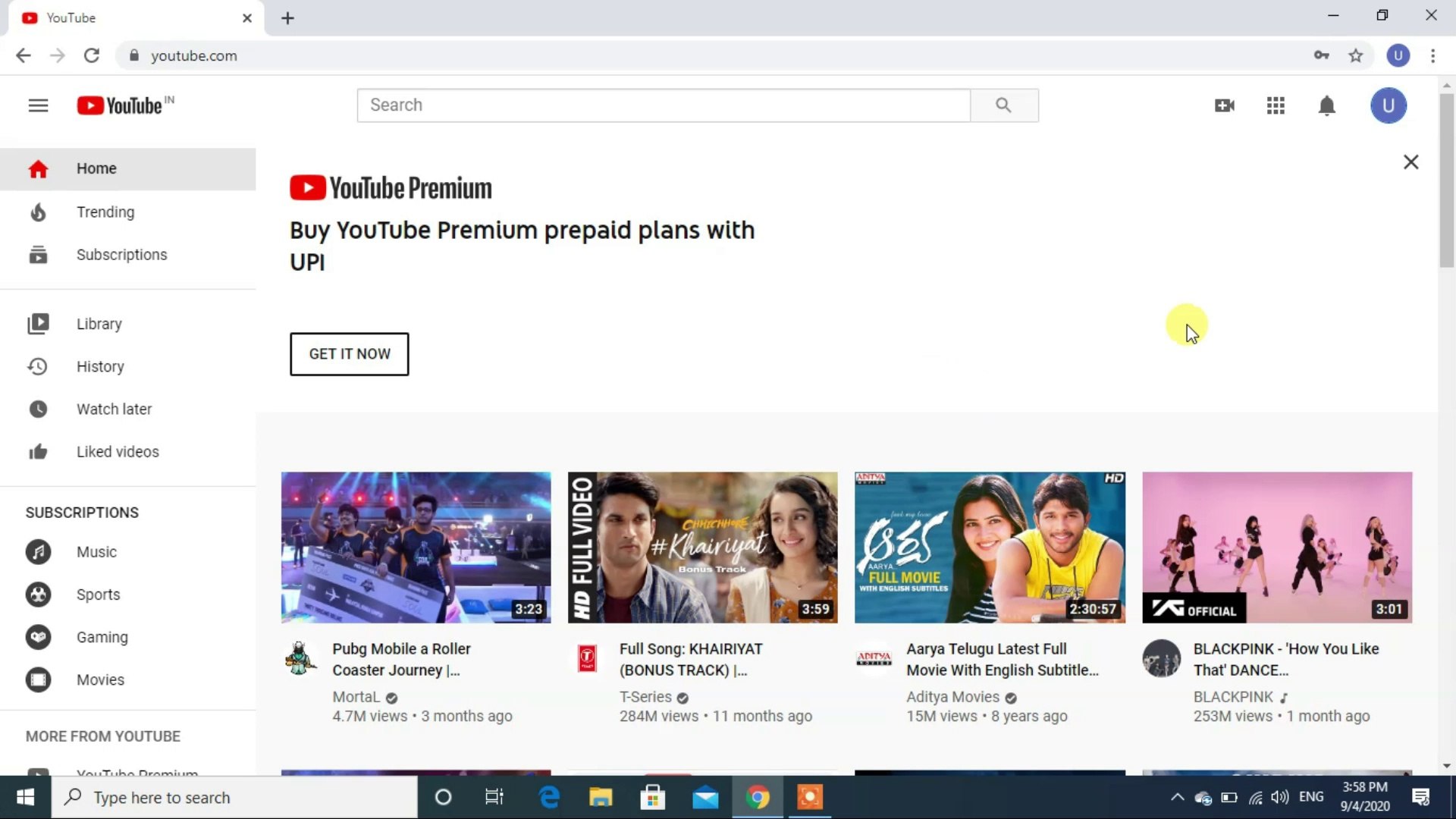1456x819 pixels.
Task: Click the GET IT NOW button
Action: point(349,354)
